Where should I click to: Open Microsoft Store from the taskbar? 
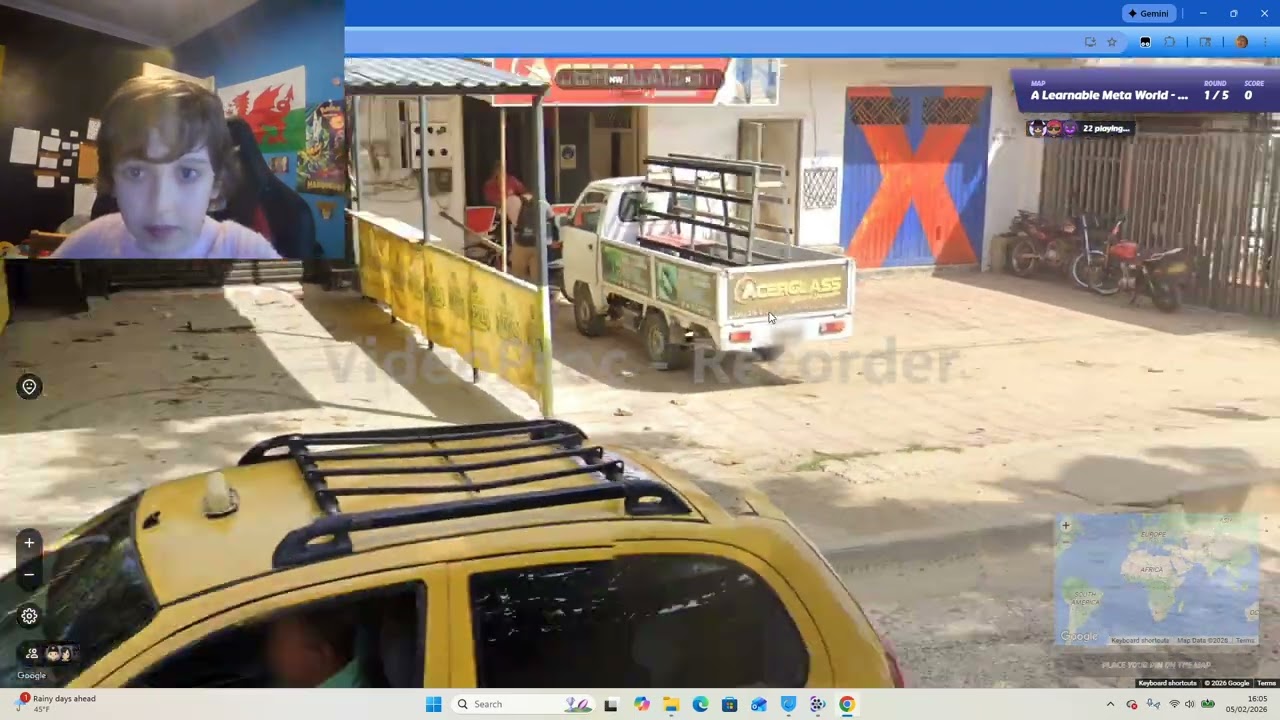pyautogui.click(x=730, y=704)
